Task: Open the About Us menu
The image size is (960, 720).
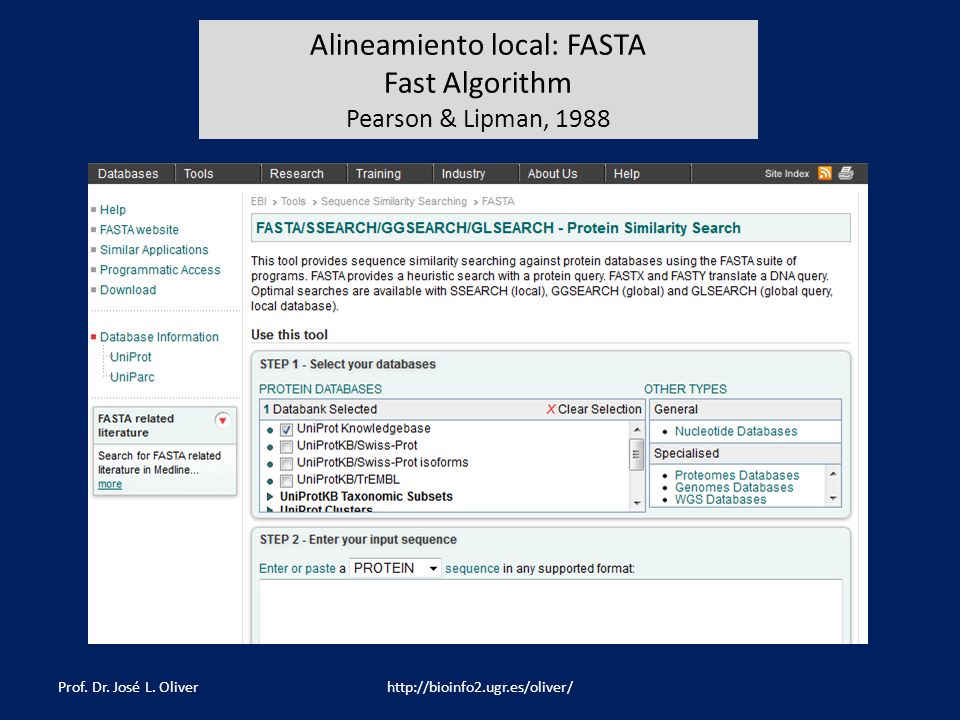Action: pos(552,174)
